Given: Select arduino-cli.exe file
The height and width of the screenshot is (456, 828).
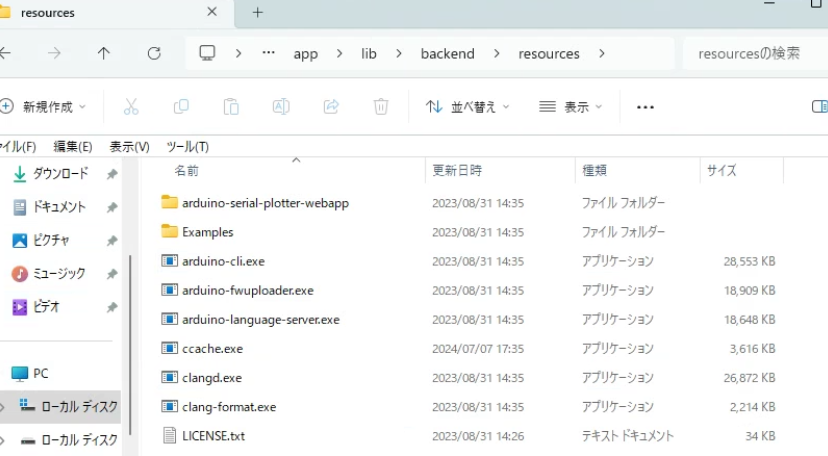Looking at the screenshot, I should point(223,261).
